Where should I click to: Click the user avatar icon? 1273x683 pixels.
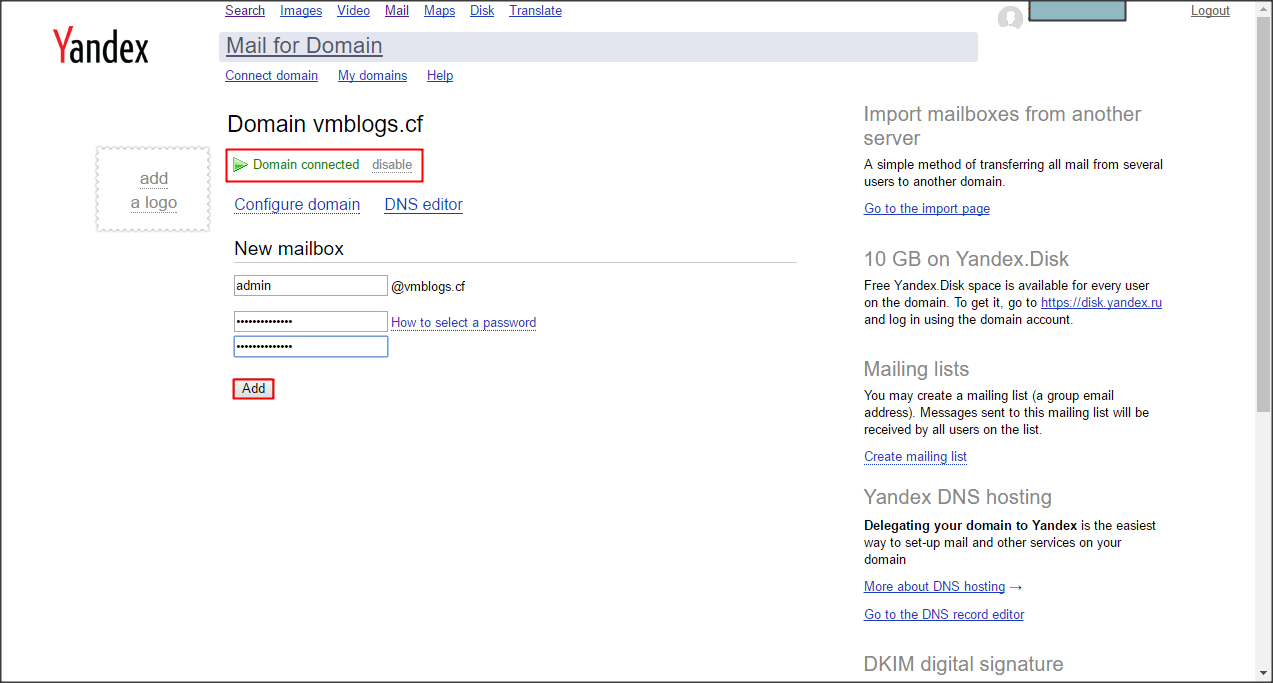1010,17
